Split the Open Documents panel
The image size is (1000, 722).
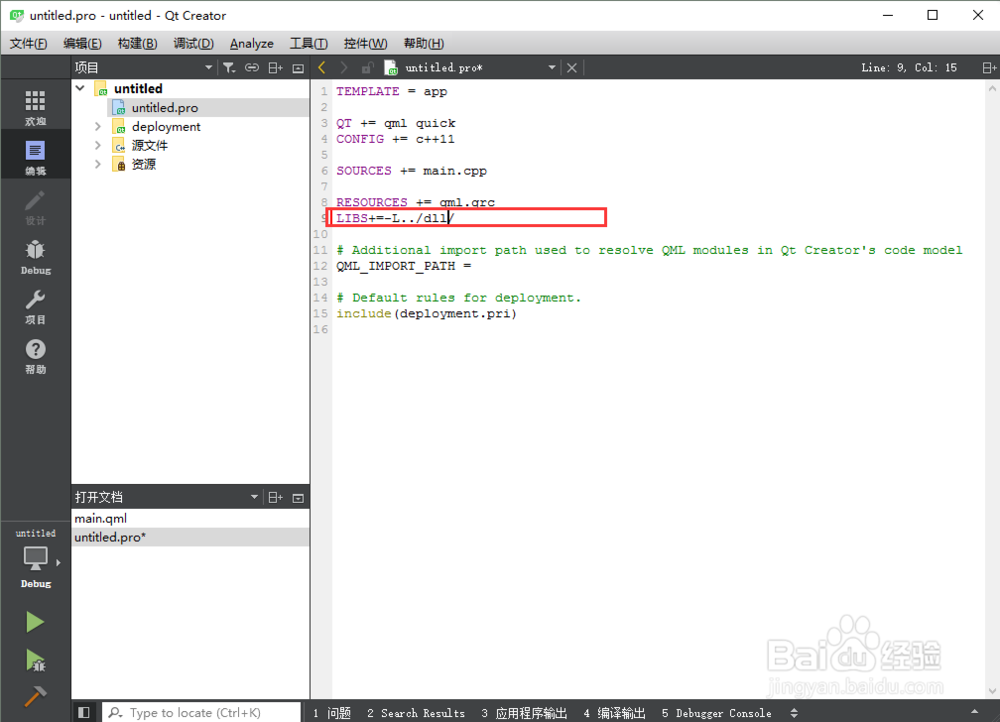(x=276, y=497)
